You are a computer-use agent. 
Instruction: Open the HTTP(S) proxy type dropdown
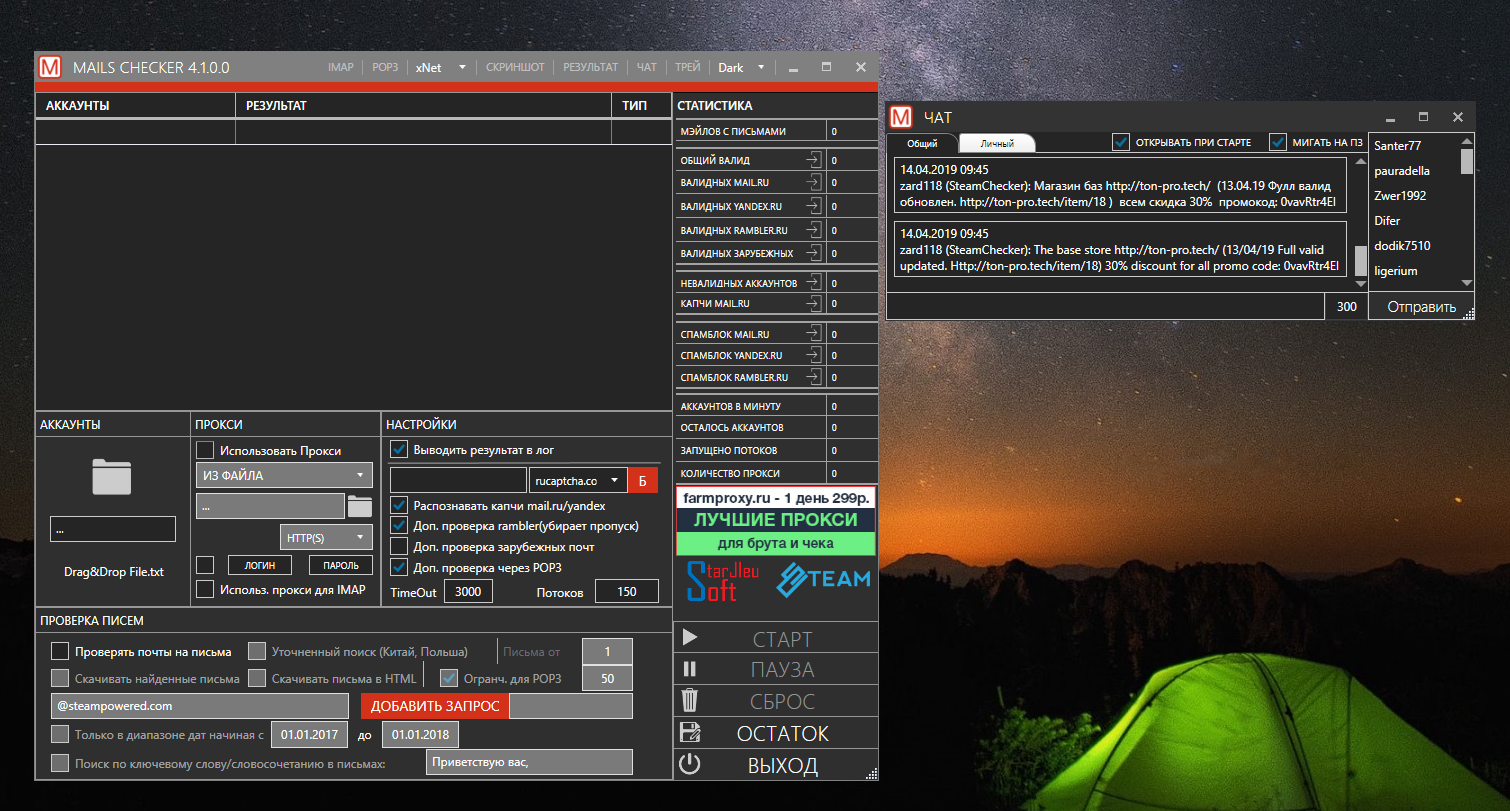tap(326, 537)
